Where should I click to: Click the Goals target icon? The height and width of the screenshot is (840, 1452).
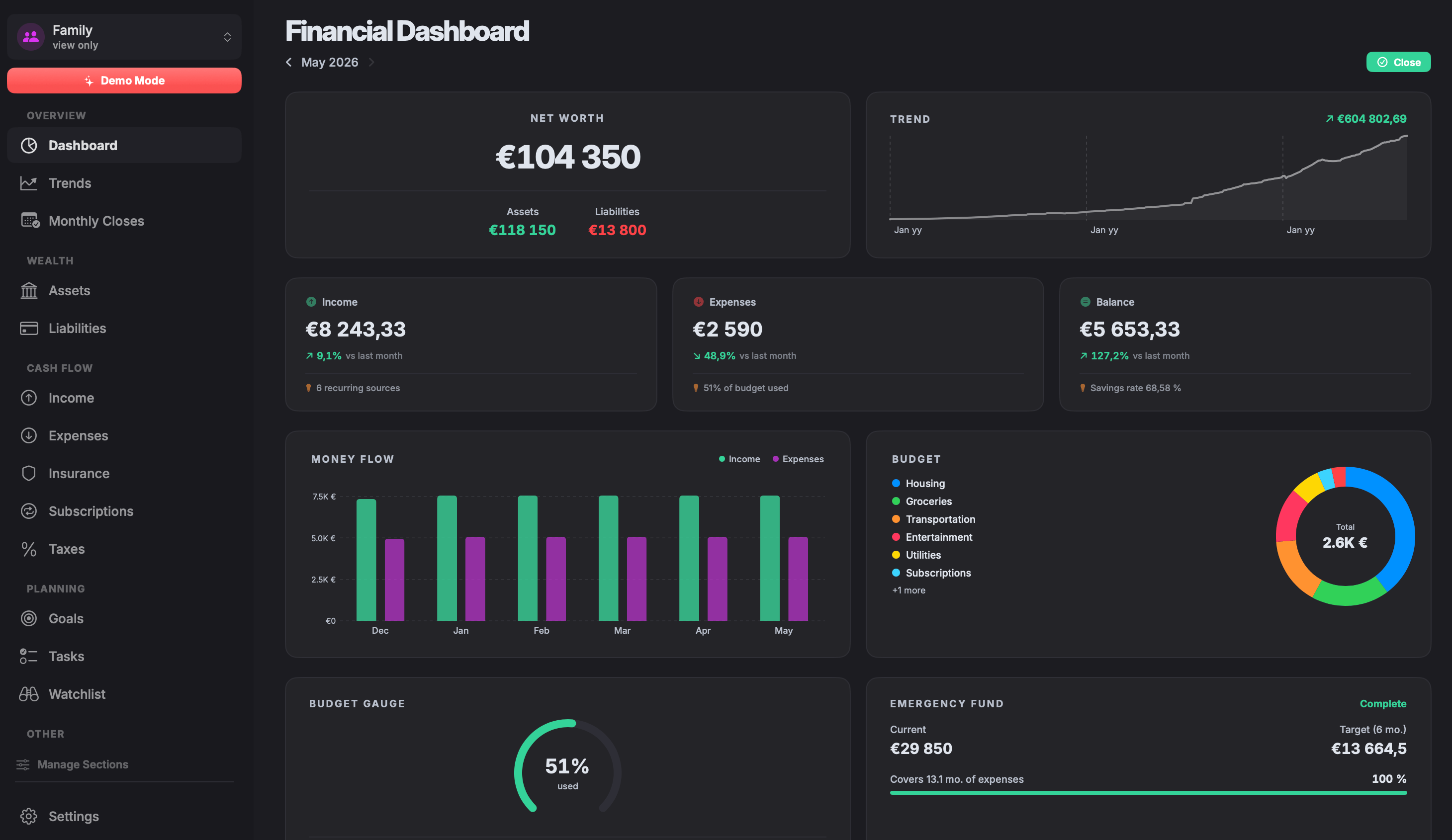coord(29,619)
